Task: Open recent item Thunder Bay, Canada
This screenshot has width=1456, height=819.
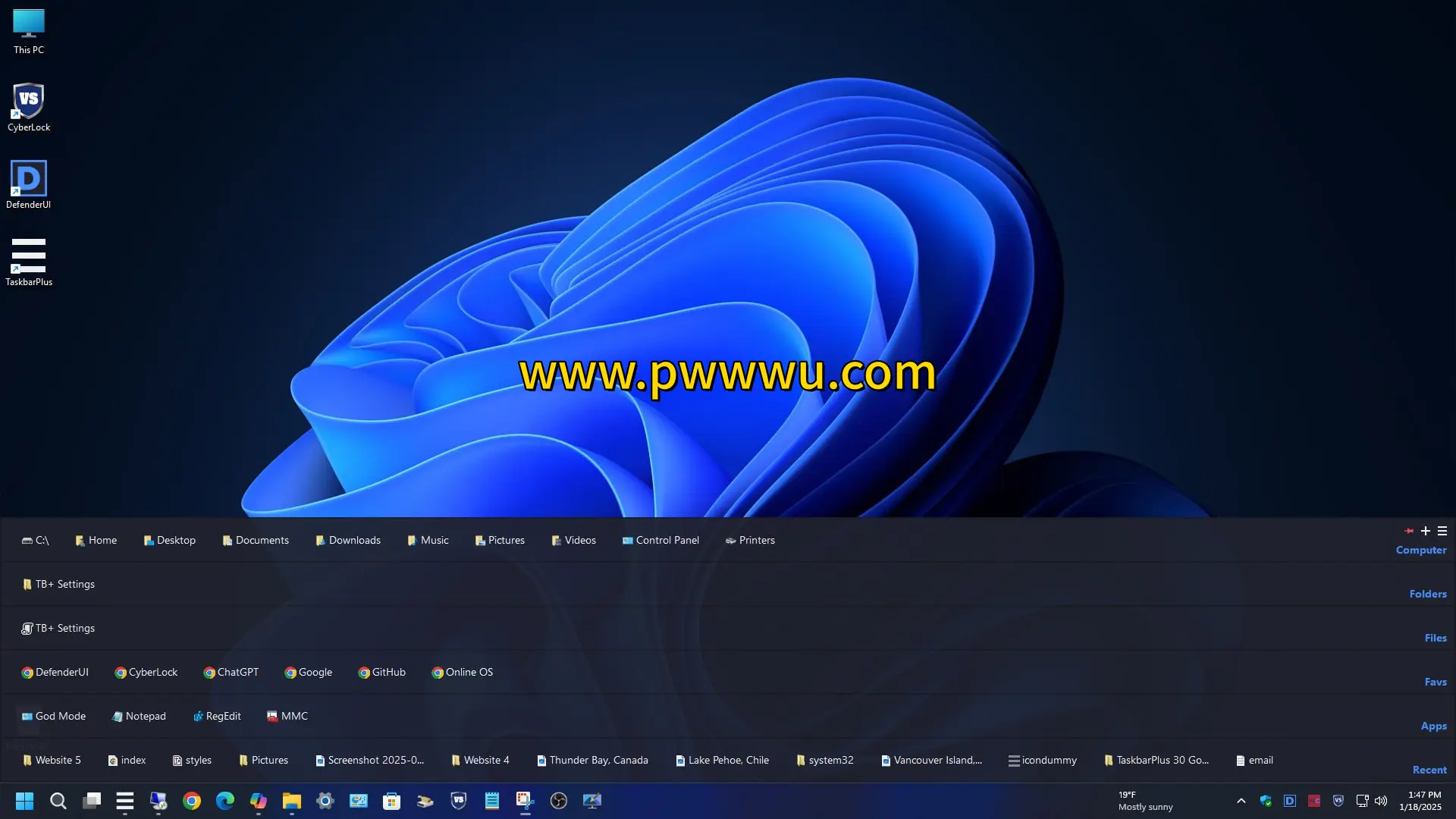Action: [x=592, y=760]
